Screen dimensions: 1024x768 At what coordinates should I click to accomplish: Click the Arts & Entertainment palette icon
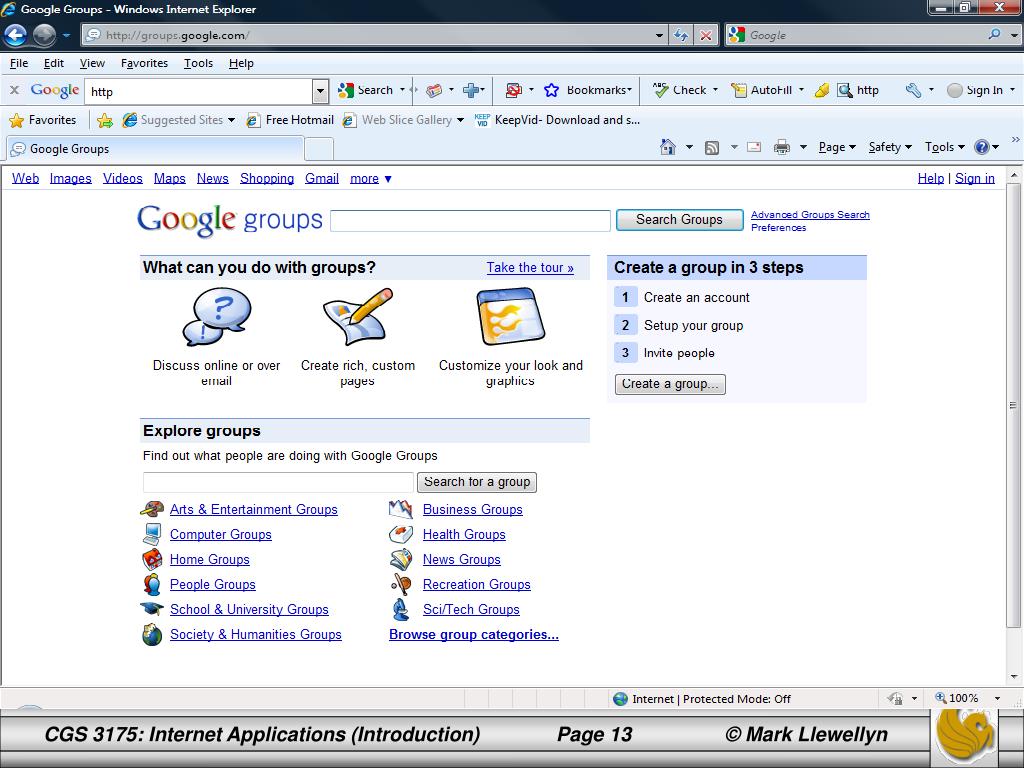coord(152,509)
